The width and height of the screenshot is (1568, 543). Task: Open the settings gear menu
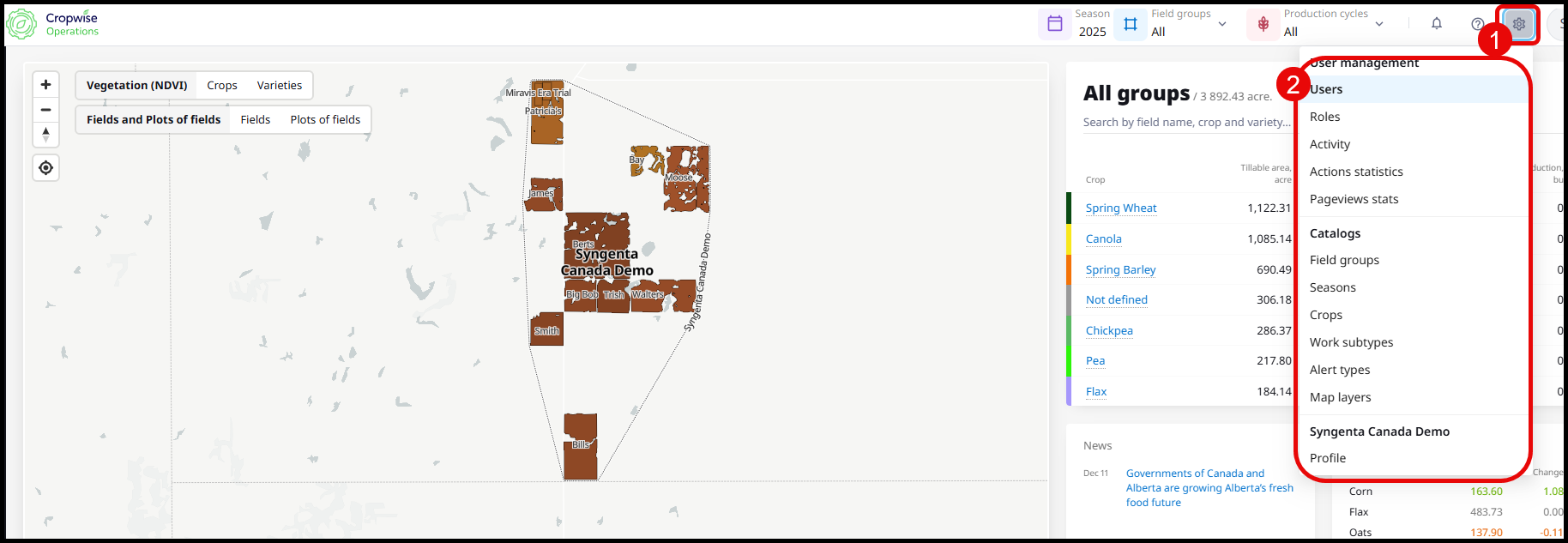pyautogui.click(x=1518, y=24)
